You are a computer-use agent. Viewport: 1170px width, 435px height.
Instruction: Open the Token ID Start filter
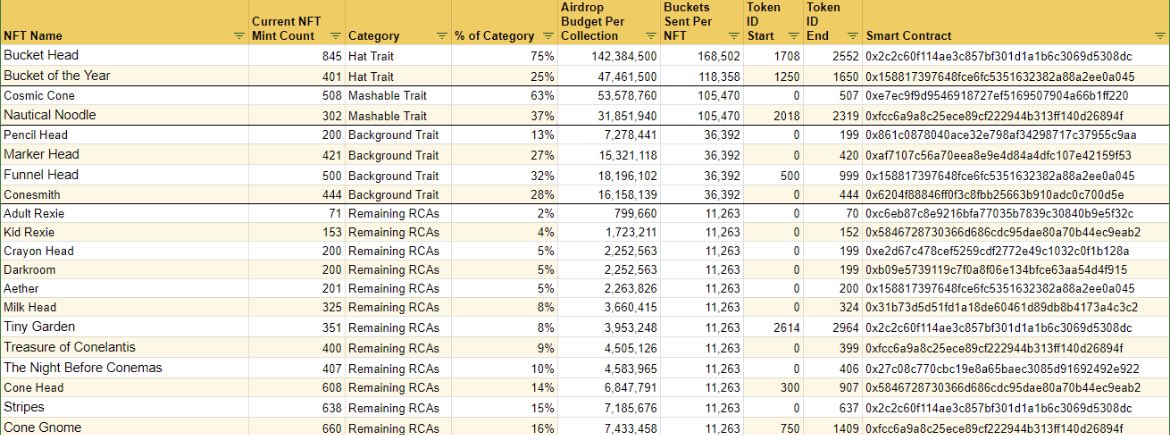point(794,36)
